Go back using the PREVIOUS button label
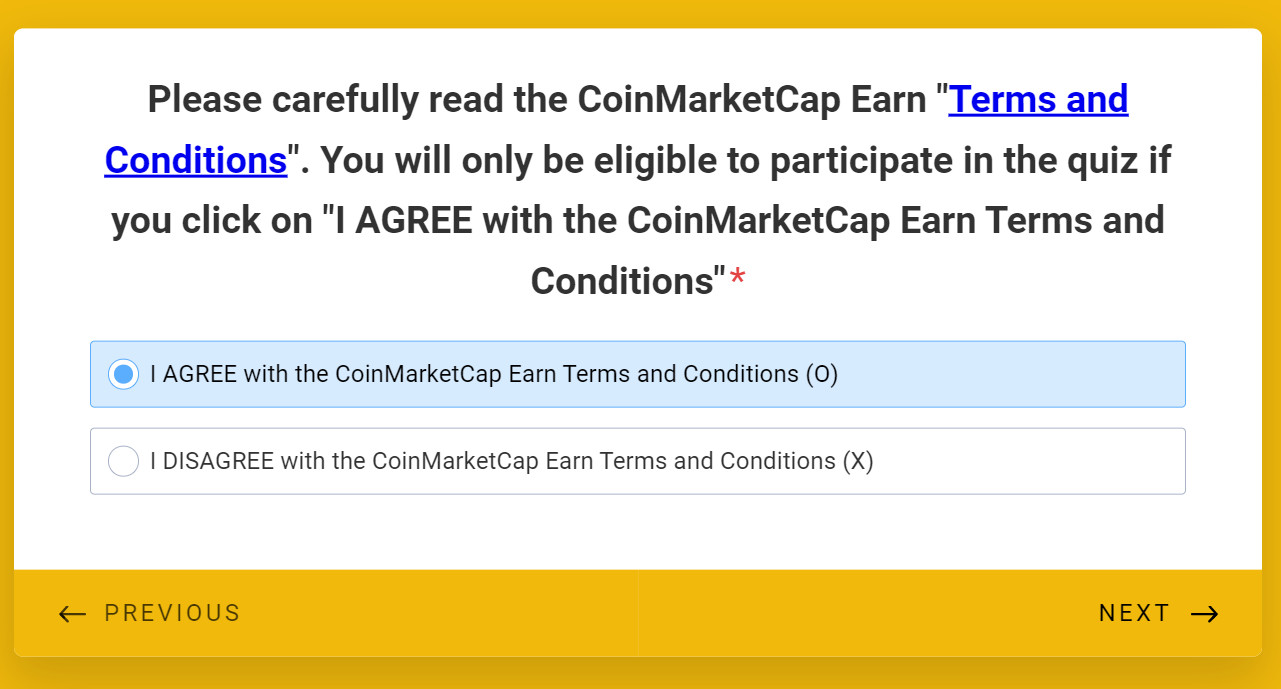The width and height of the screenshot is (1281, 689). 172,613
